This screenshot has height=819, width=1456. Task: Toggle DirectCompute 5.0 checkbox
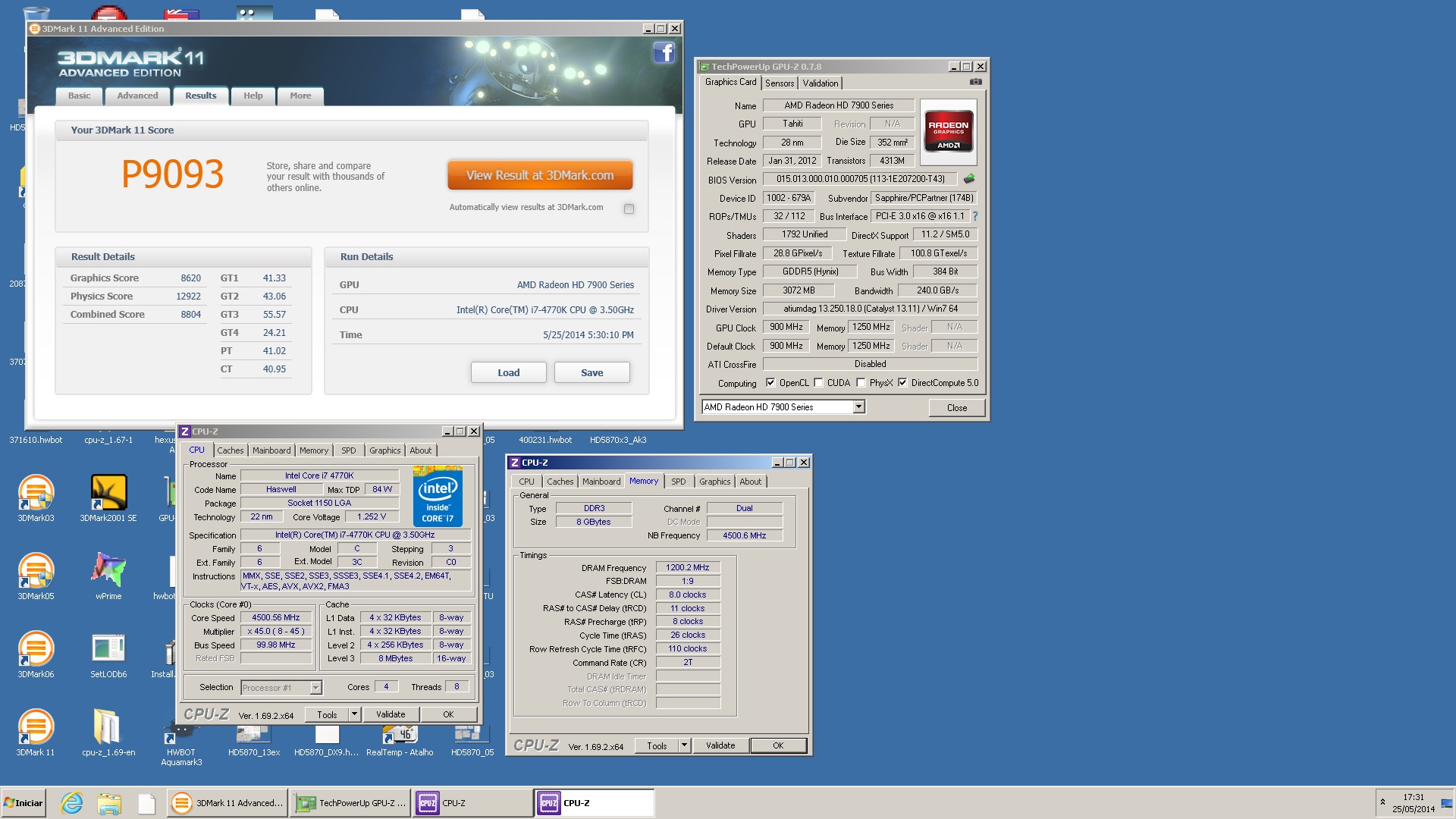click(902, 383)
